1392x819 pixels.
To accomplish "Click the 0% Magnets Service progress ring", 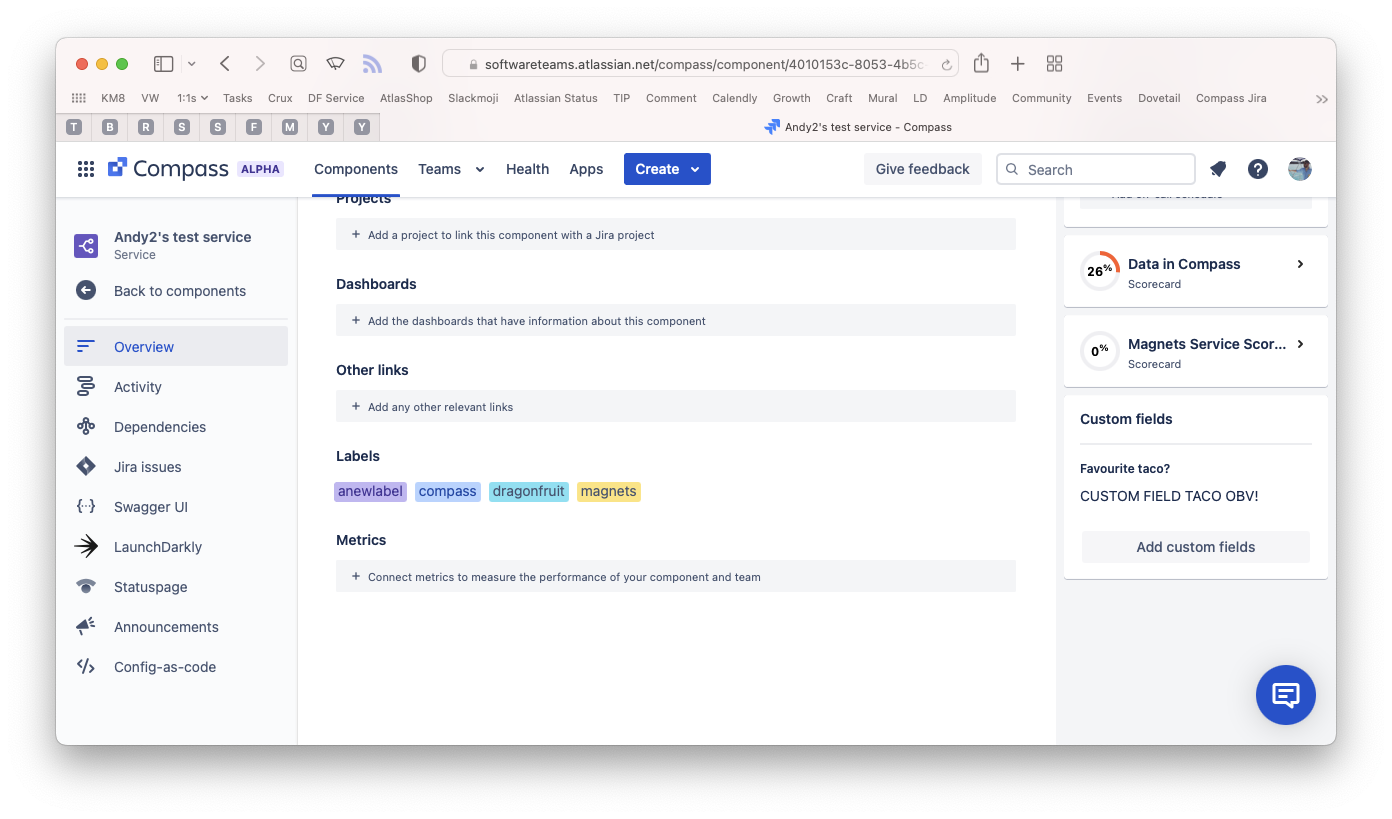I will 1100,350.
